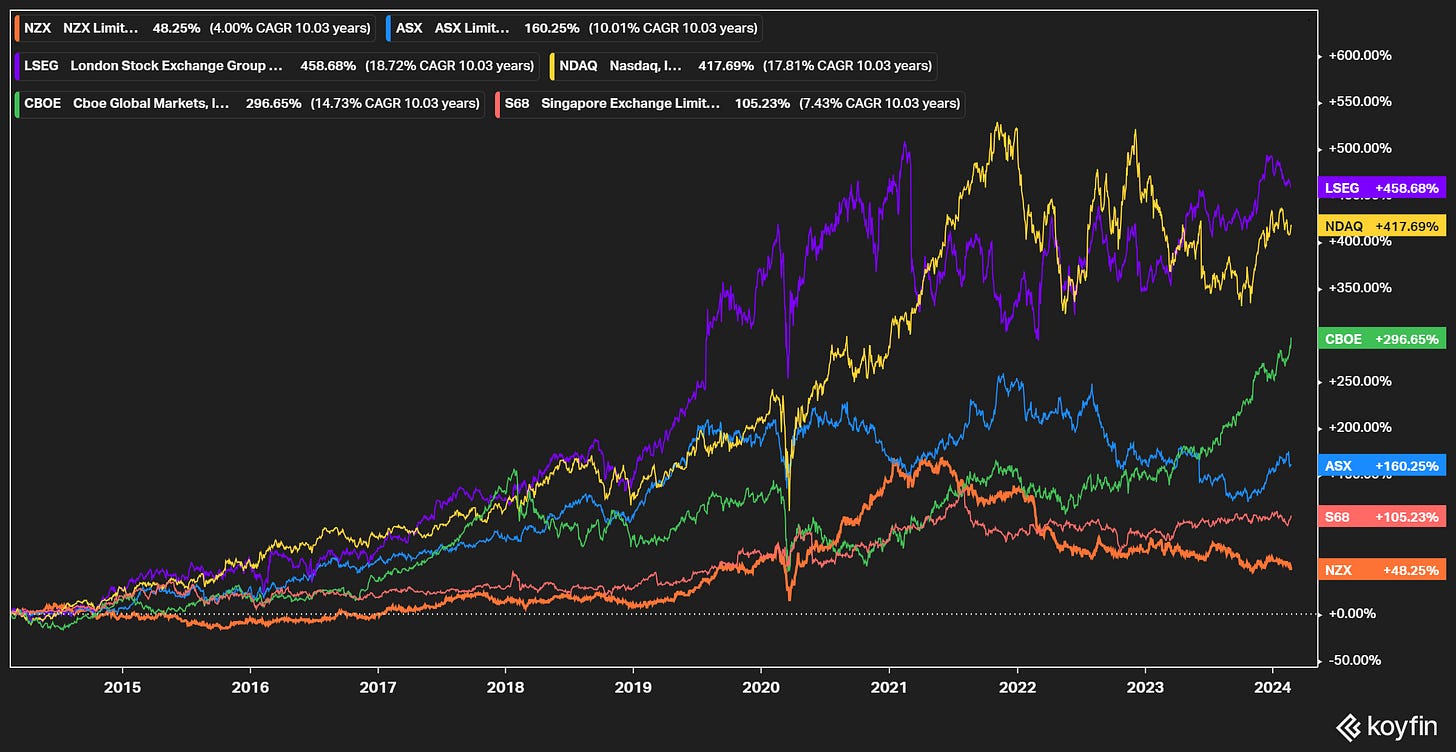The width and height of the screenshot is (1456, 752).
Task: Click the CBOE +296.65% price axis tag
Action: point(1383,339)
